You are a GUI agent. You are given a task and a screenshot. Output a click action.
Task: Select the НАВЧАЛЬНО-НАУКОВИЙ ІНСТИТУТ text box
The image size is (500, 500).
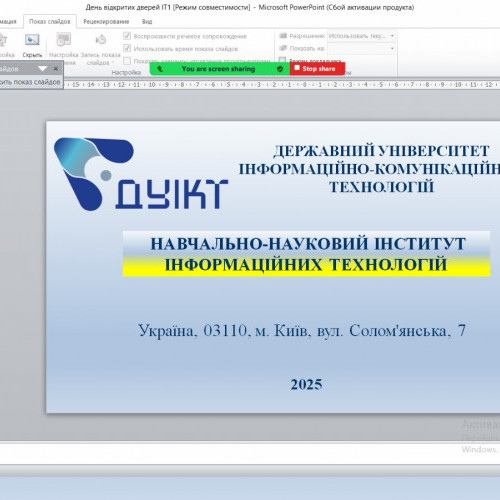tap(306, 253)
